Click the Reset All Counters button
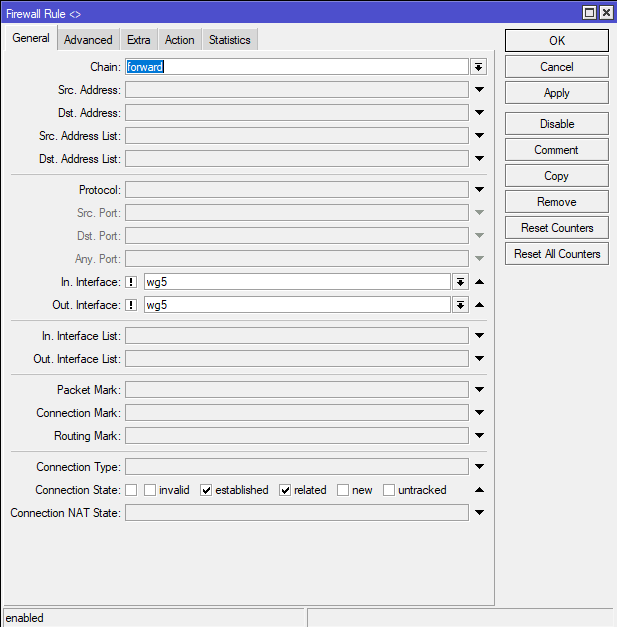Image resolution: width=617 pixels, height=627 pixels. point(557,254)
